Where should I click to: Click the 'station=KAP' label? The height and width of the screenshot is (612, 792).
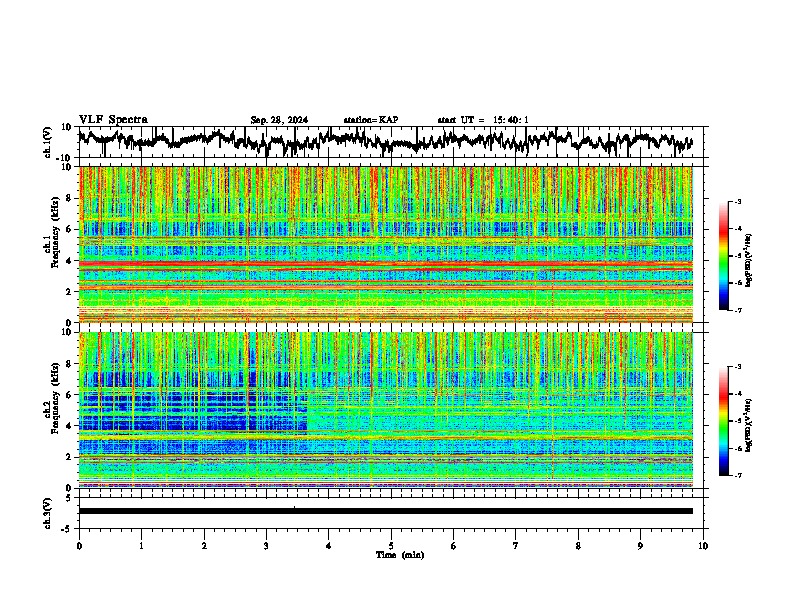click(x=371, y=120)
